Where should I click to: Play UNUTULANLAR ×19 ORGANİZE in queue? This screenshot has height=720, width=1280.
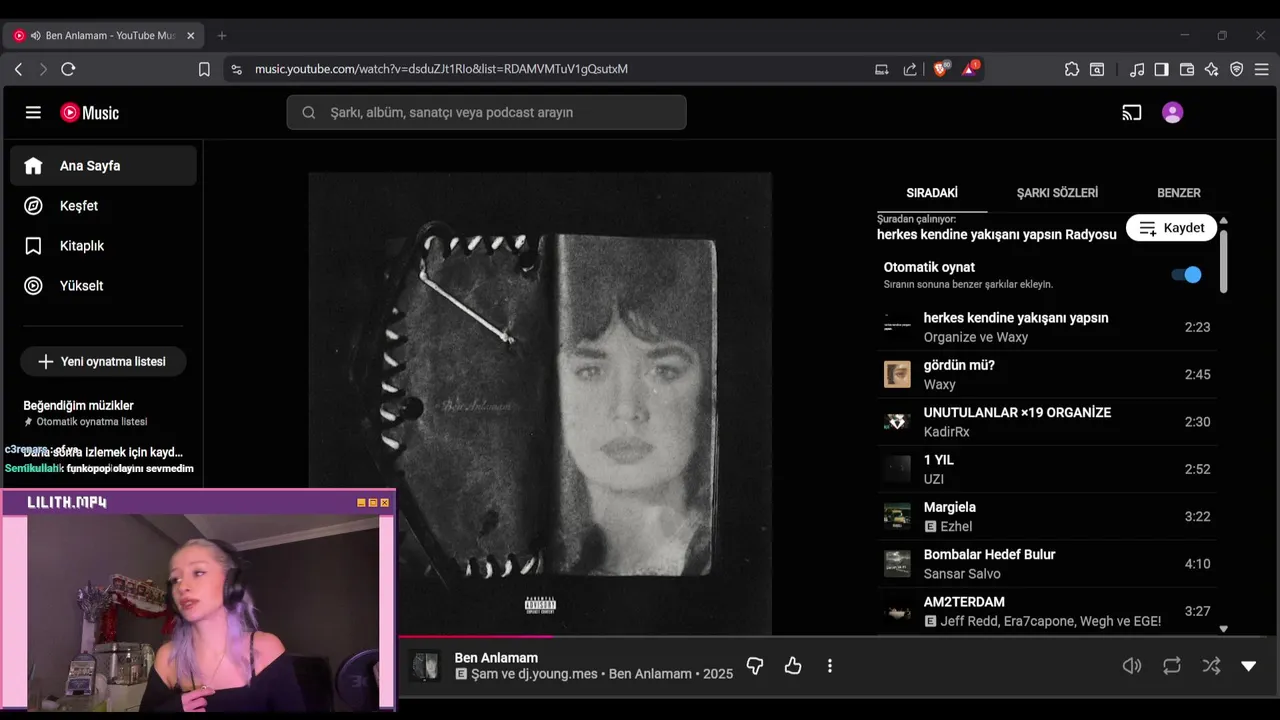(x=1047, y=422)
